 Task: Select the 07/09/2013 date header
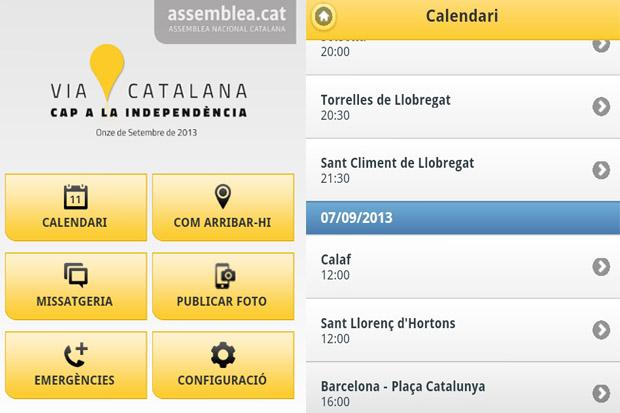pyautogui.click(x=463, y=218)
